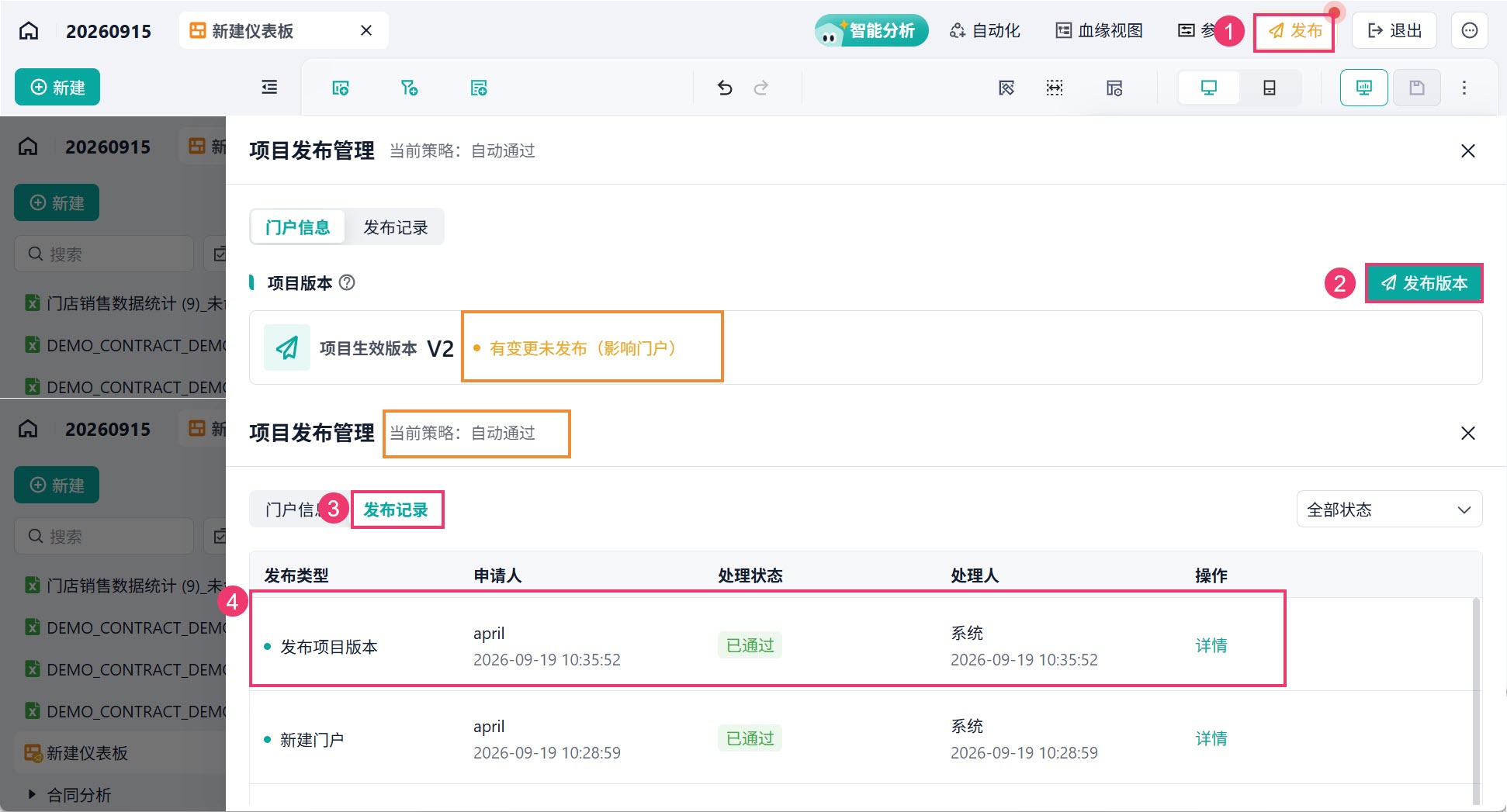
Task: Click the layout settings icon
Action: [1114, 88]
